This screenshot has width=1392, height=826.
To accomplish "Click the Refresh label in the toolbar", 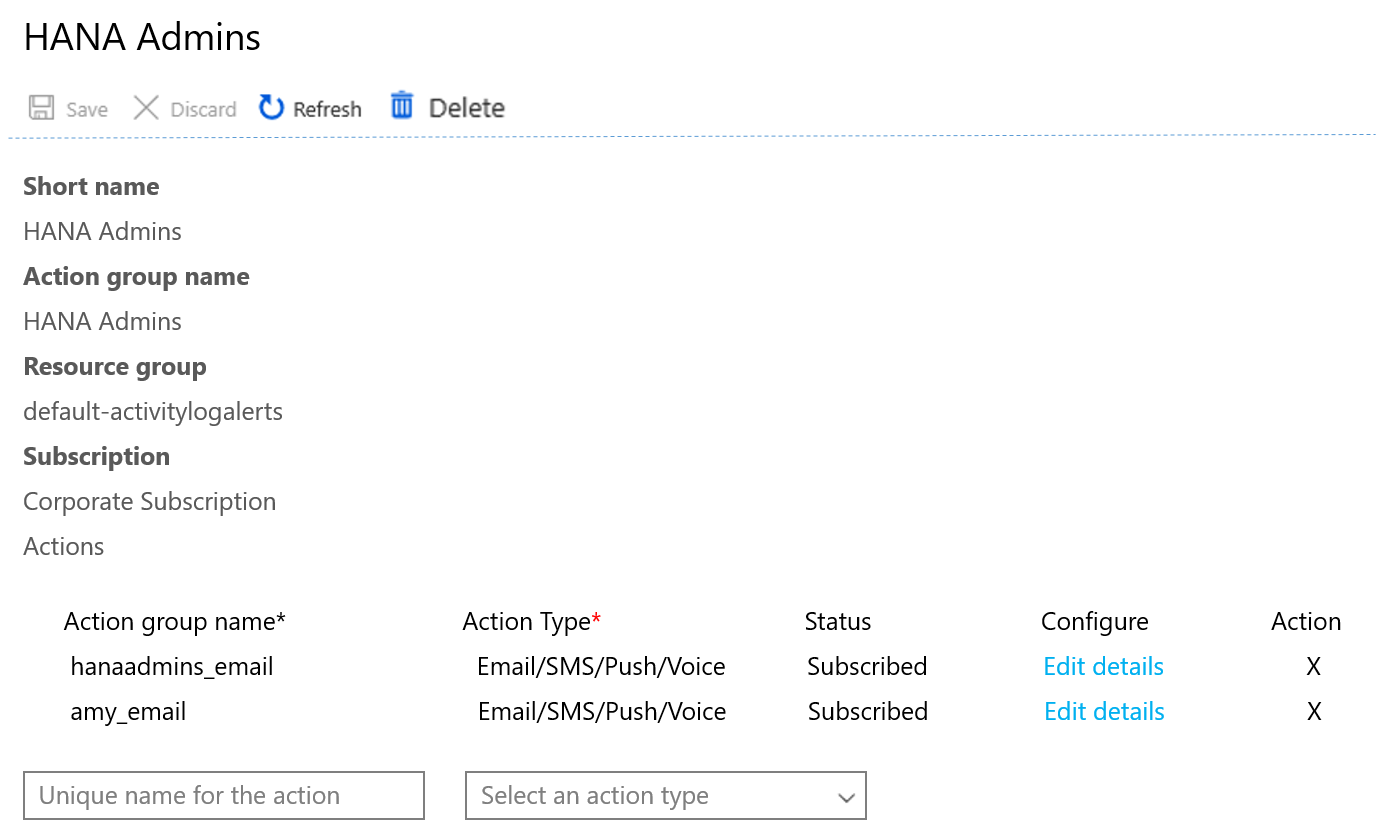I will coord(327,109).
